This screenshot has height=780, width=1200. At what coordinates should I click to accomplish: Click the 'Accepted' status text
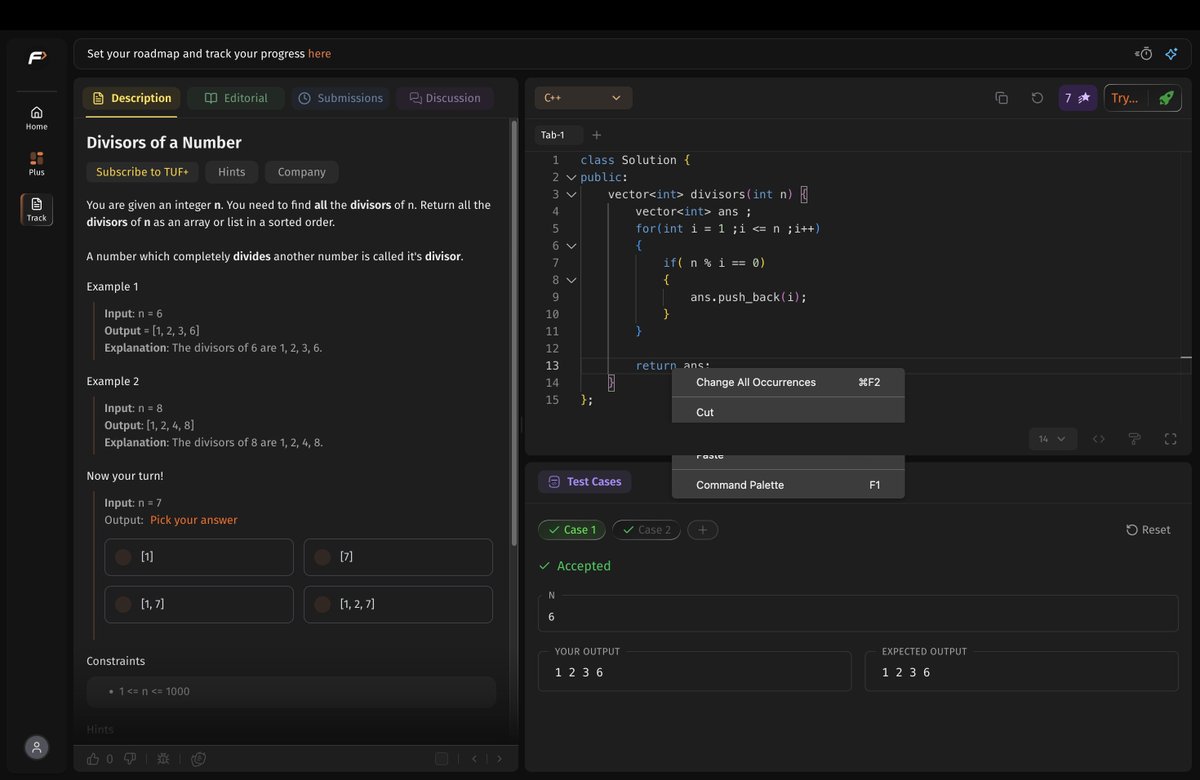click(583, 566)
